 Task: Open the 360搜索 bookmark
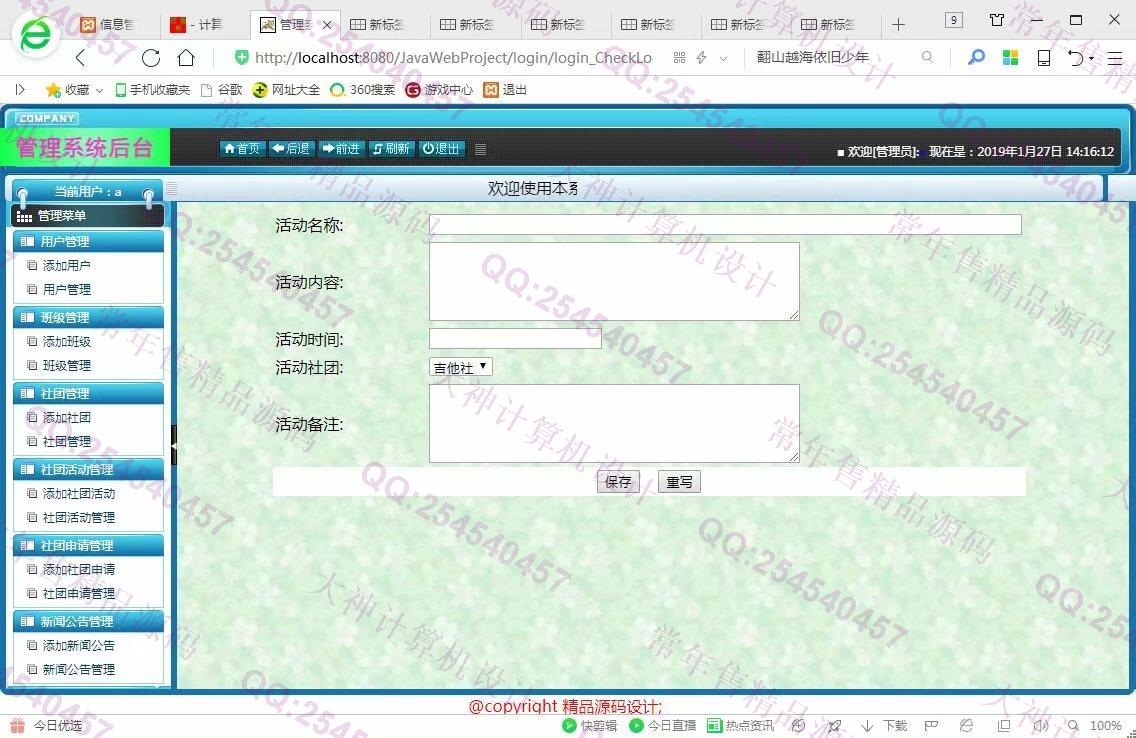pyautogui.click(x=362, y=90)
